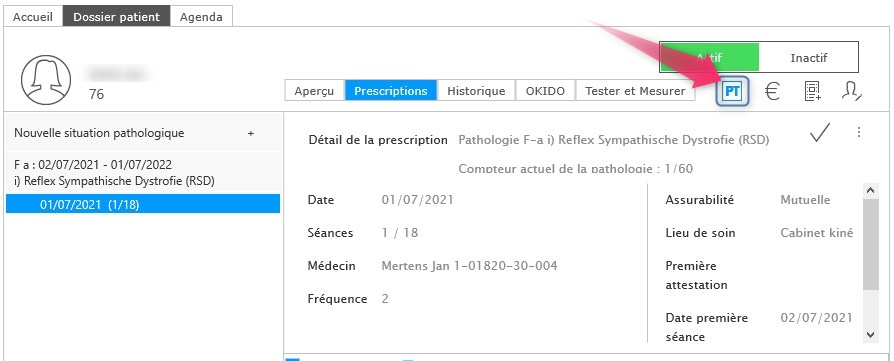Add new pathological situation with plus icon
The width and height of the screenshot is (894, 361).
coord(250,133)
